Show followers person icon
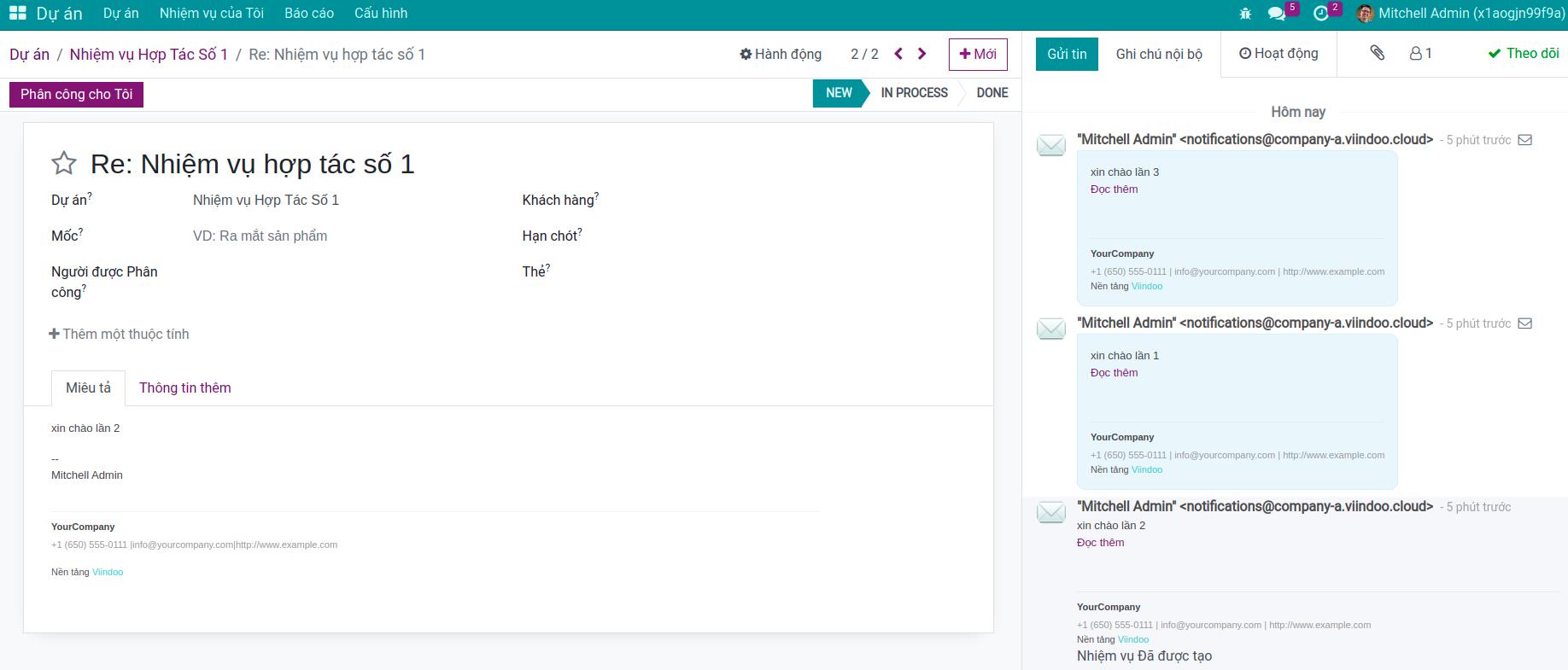Image resolution: width=1568 pixels, height=670 pixels. (1415, 54)
